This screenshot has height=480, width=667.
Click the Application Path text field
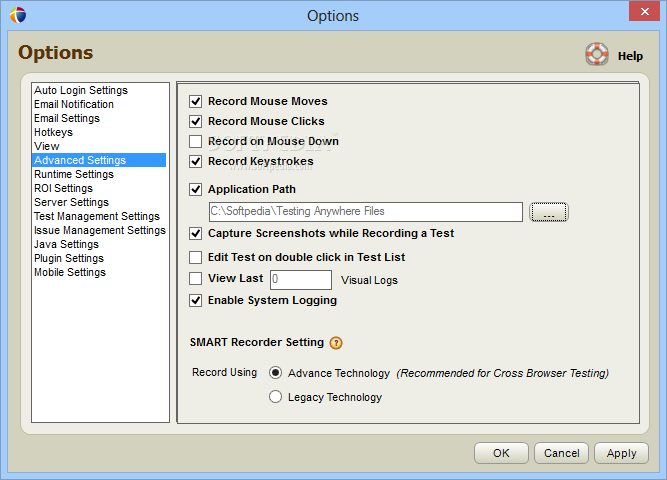tap(365, 211)
